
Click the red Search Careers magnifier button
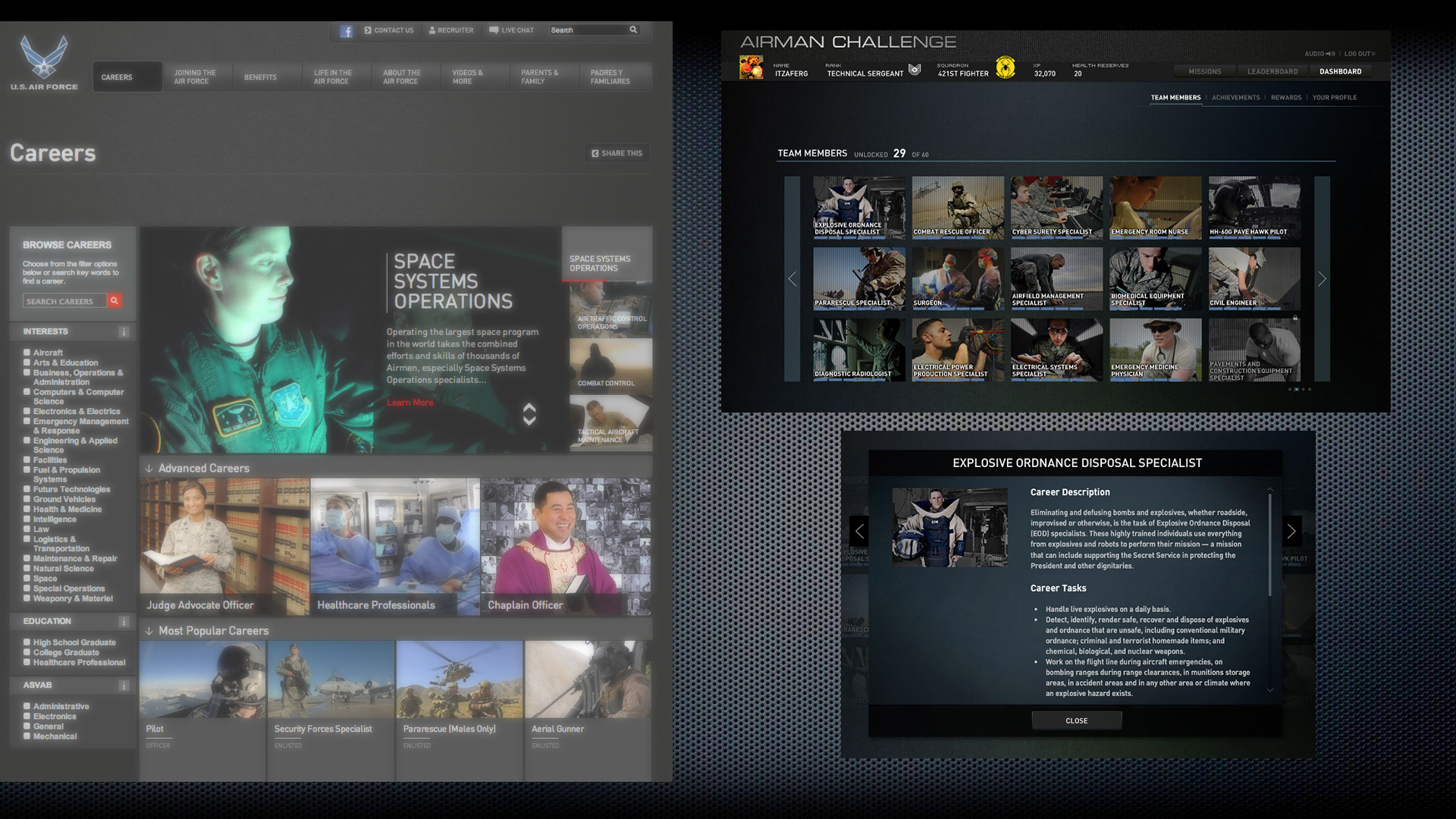(x=115, y=301)
